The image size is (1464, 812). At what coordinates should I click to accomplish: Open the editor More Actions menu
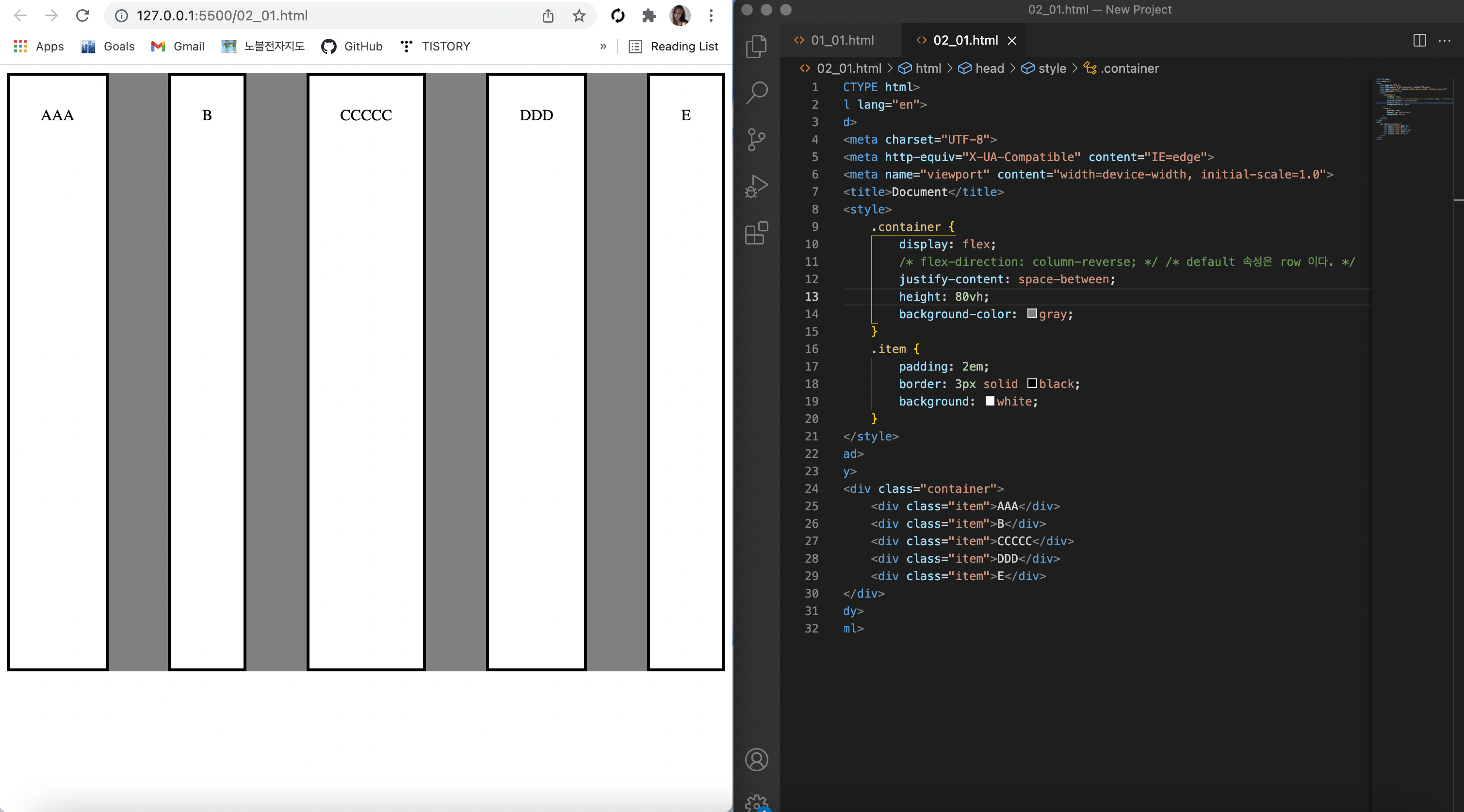(1444, 40)
